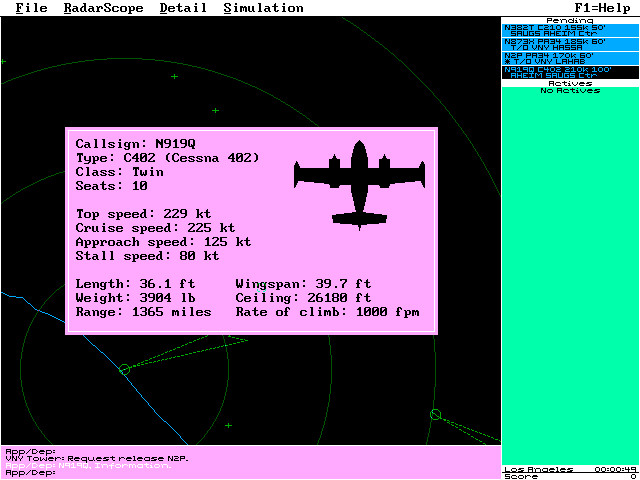Click the Actives header
The width and height of the screenshot is (640, 480).
coord(570,83)
